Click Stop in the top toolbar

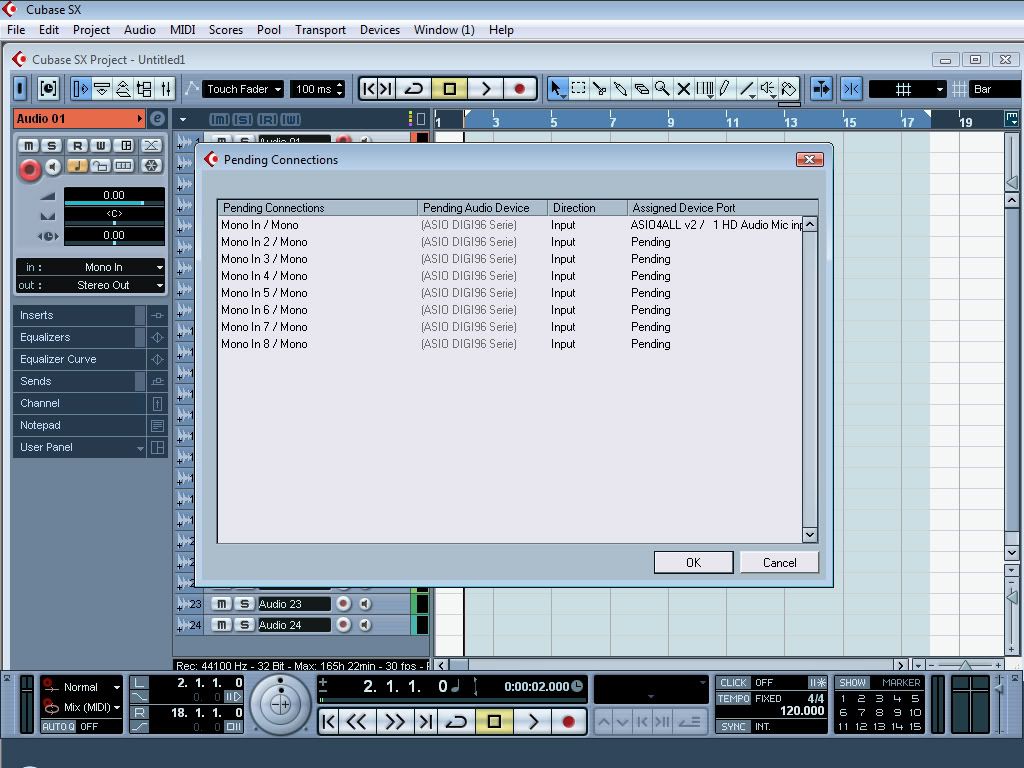[x=450, y=89]
